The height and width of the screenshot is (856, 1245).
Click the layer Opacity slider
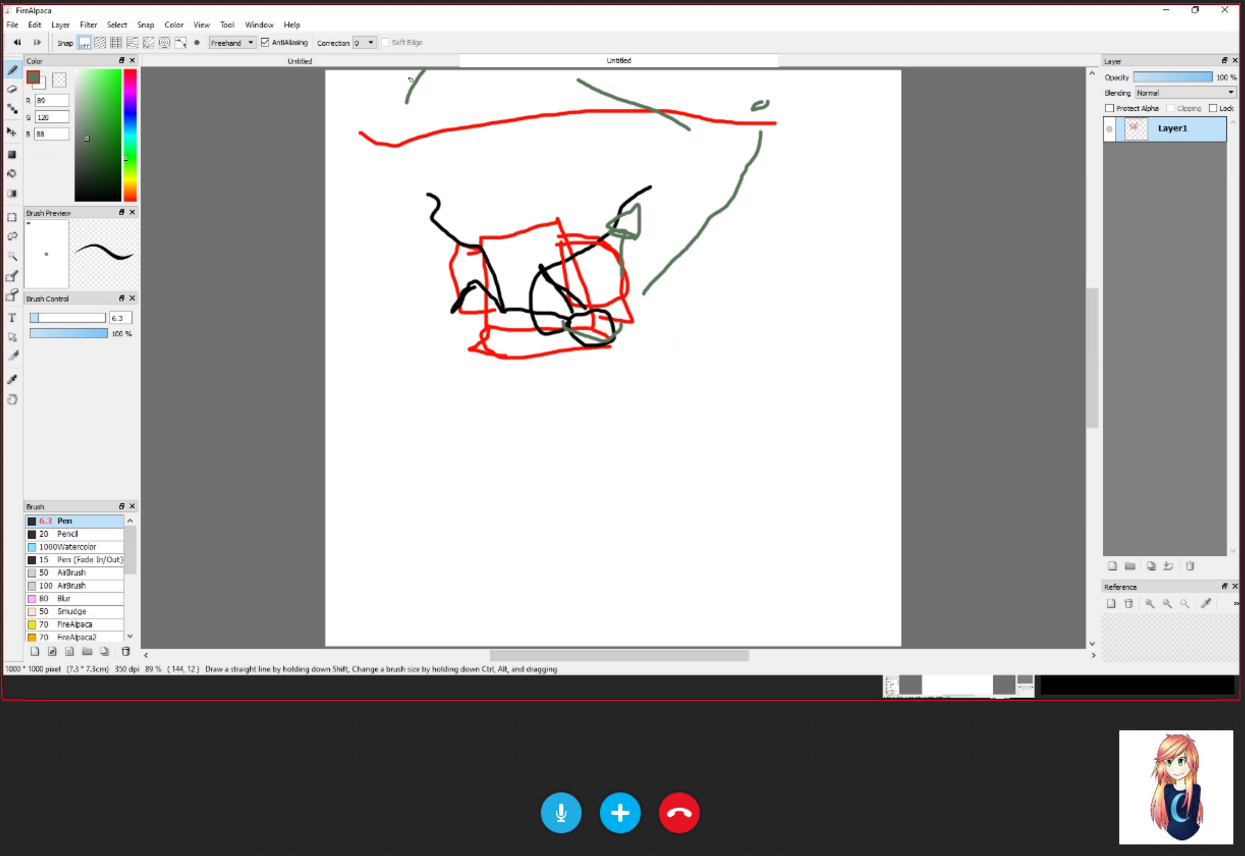[1173, 77]
